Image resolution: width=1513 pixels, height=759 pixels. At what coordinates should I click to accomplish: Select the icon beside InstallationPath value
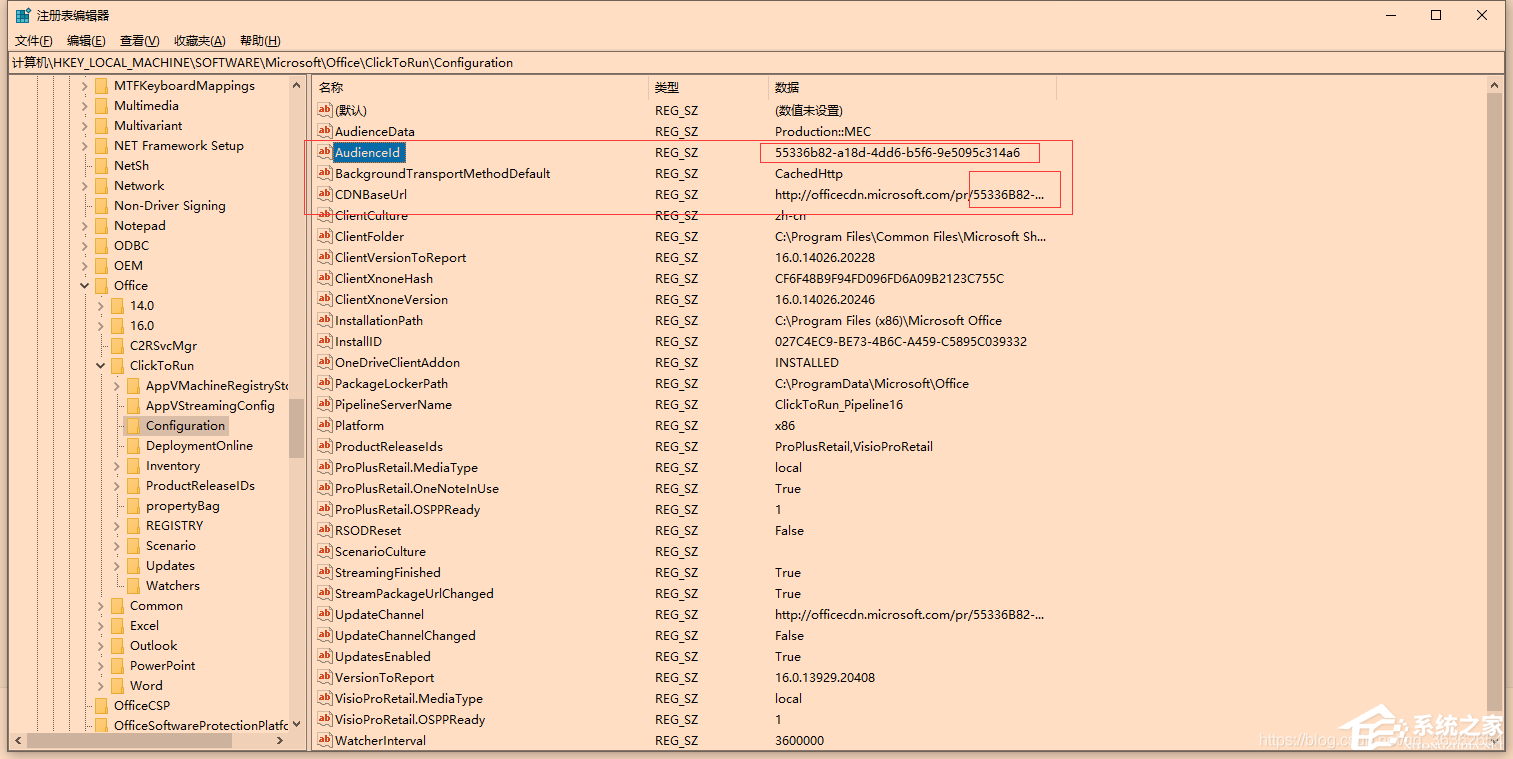pyautogui.click(x=324, y=320)
